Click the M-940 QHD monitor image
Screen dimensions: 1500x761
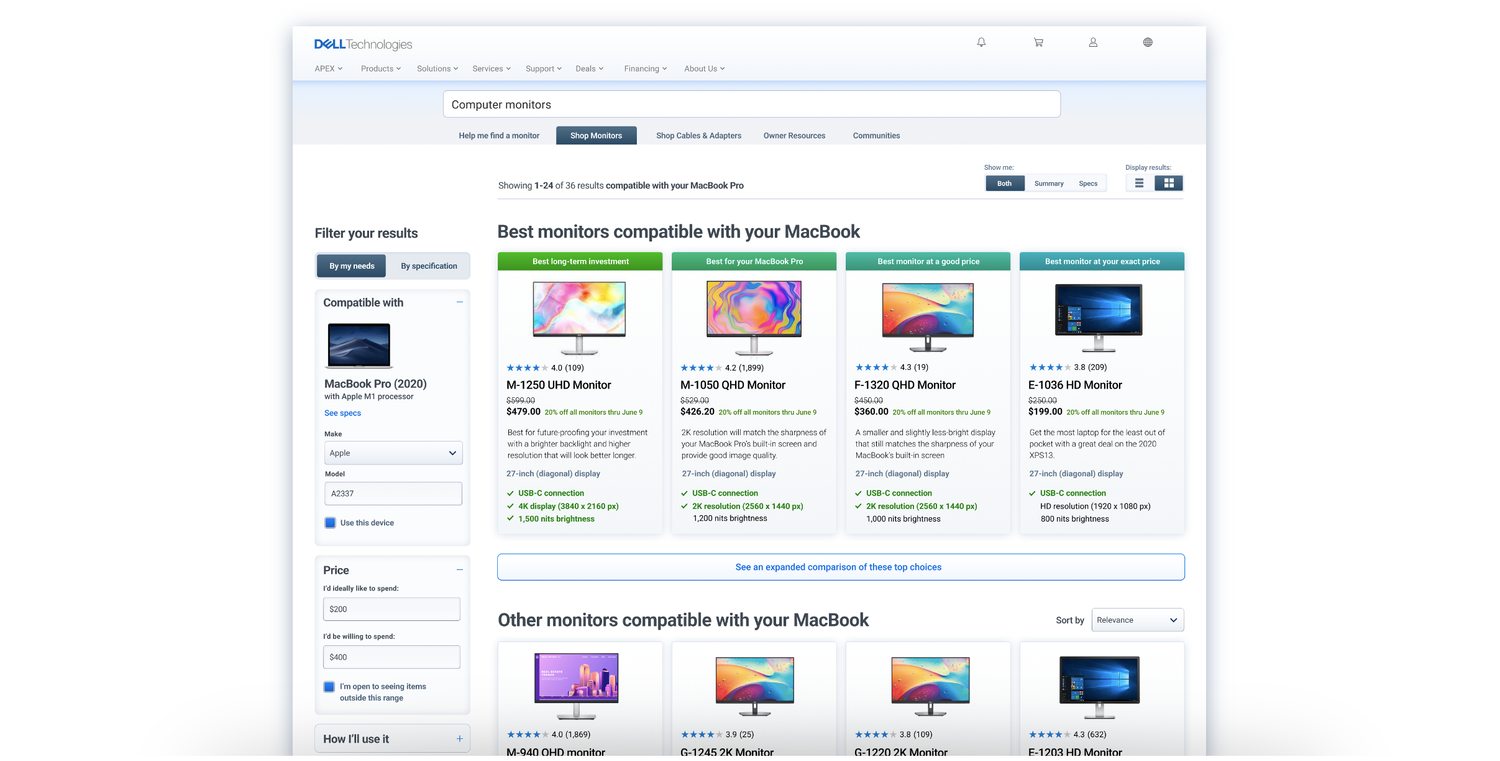pyautogui.click(x=576, y=686)
